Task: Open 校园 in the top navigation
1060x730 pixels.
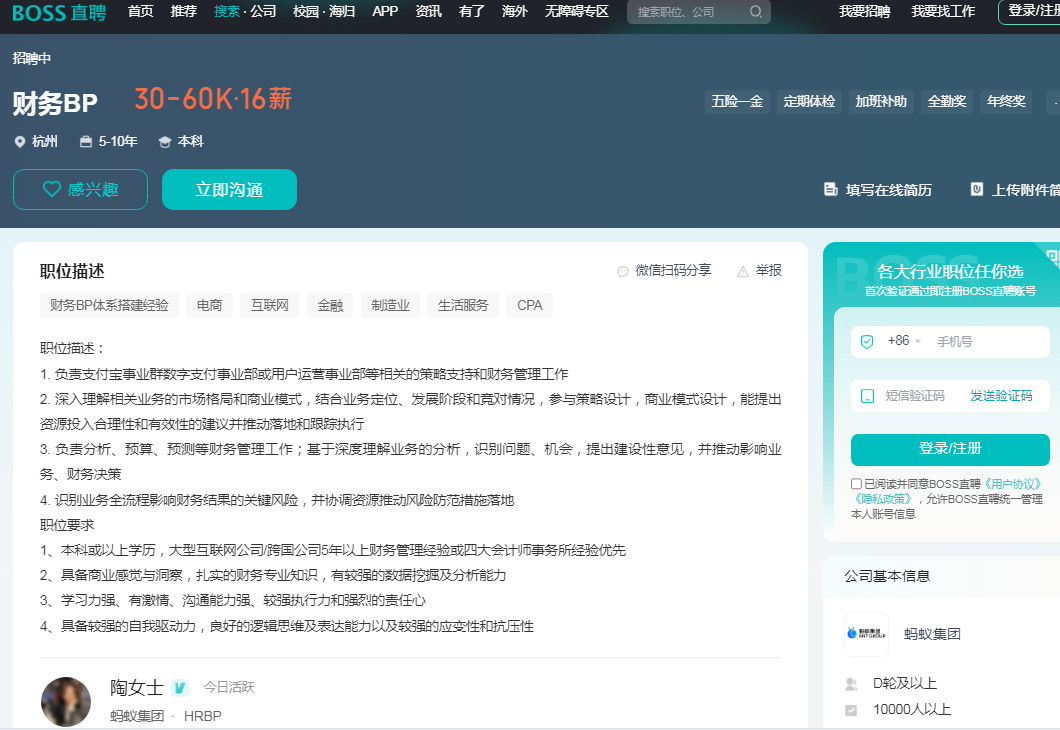Action: (306, 11)
